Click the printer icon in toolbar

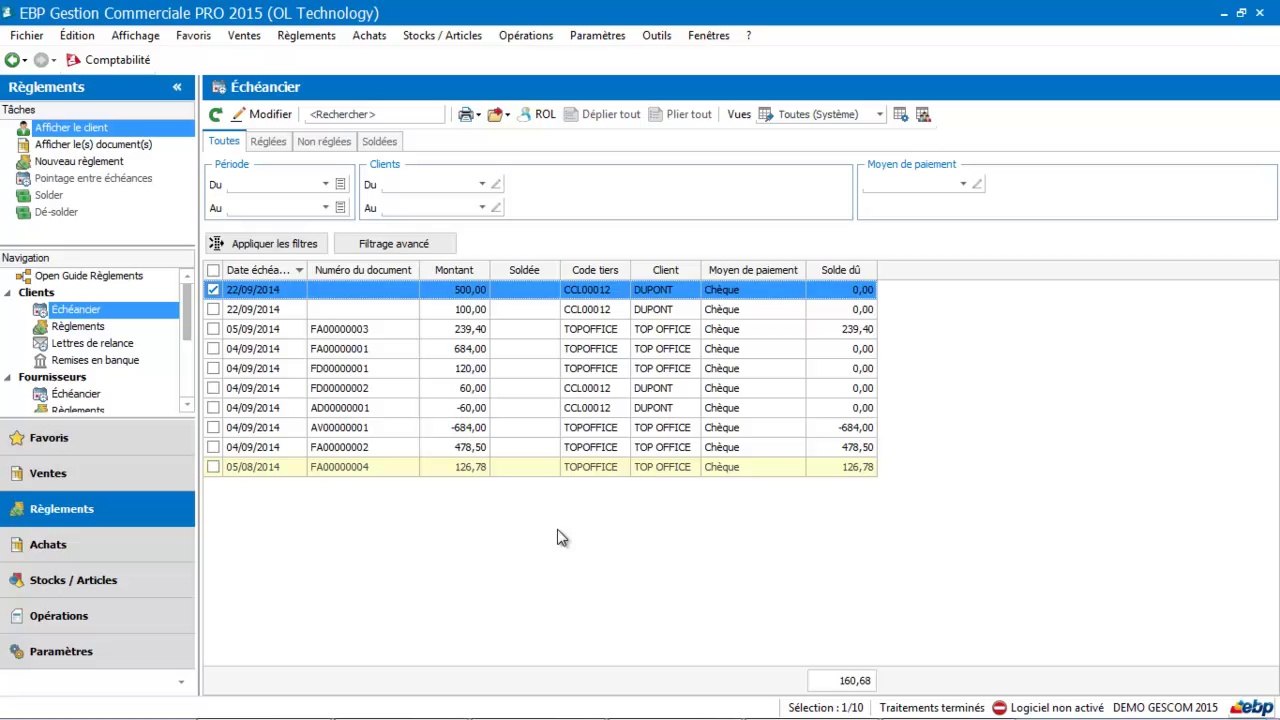pos(465,114)
